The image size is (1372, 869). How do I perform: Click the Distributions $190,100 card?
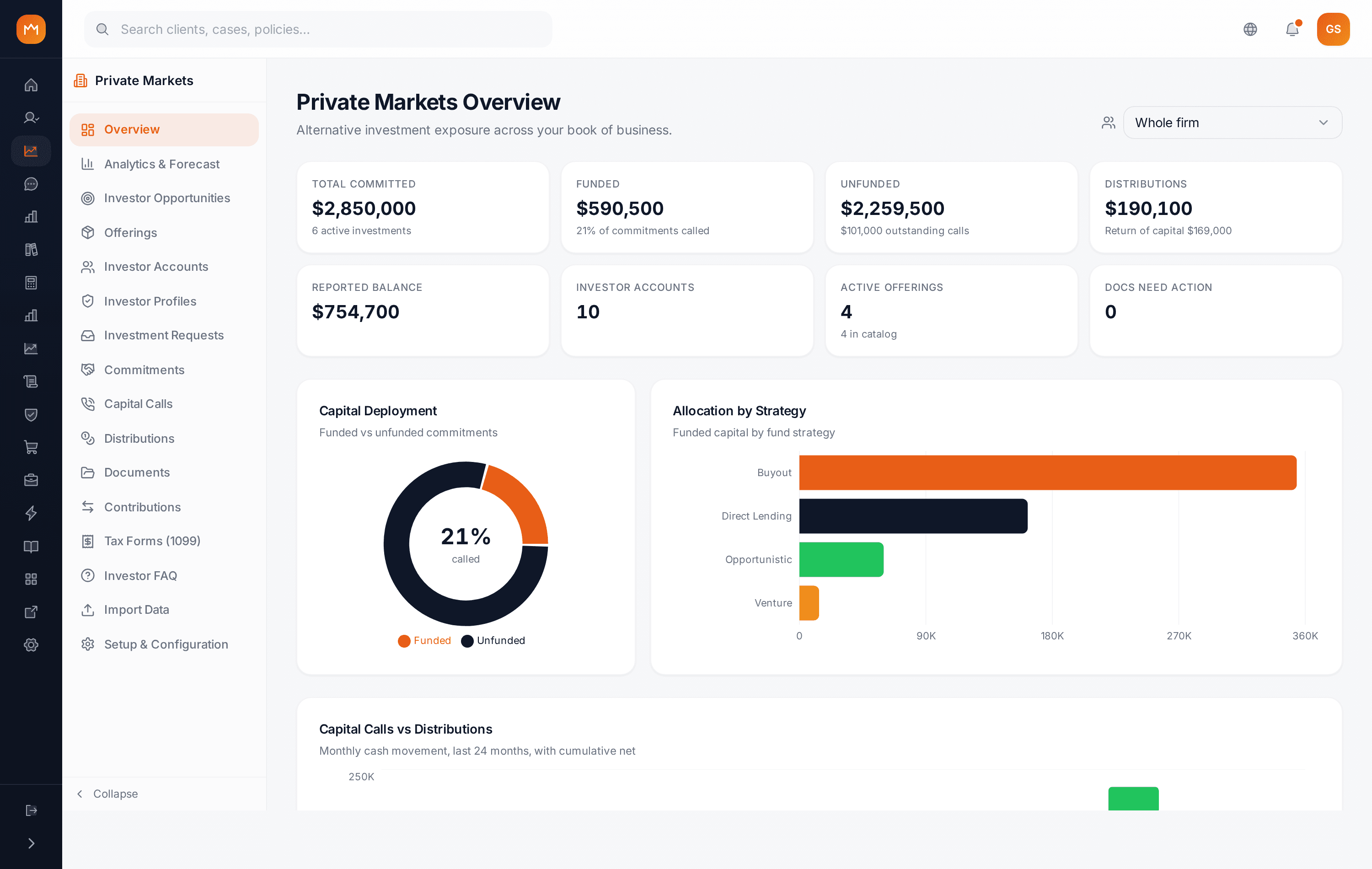click(1216, 208)
